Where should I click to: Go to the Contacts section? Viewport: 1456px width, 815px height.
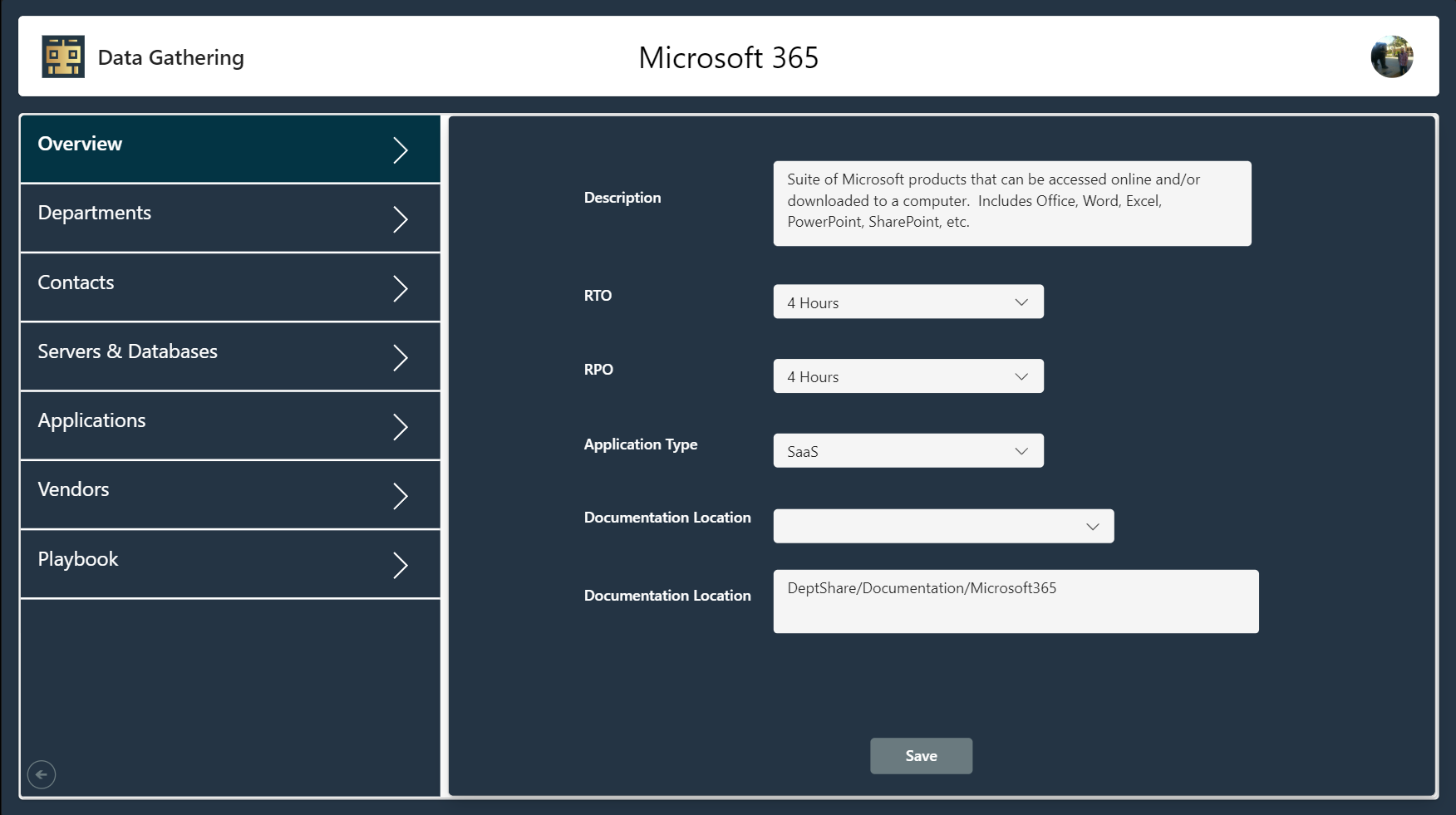230,287
